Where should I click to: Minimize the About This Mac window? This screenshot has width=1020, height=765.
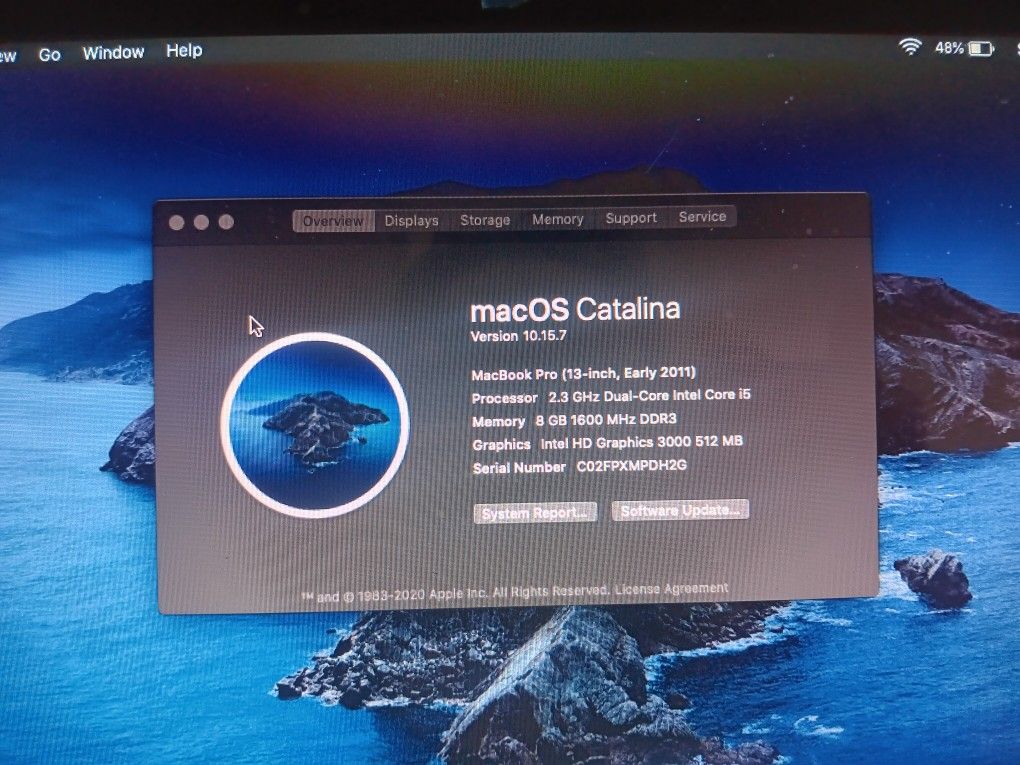click(201, 222)
